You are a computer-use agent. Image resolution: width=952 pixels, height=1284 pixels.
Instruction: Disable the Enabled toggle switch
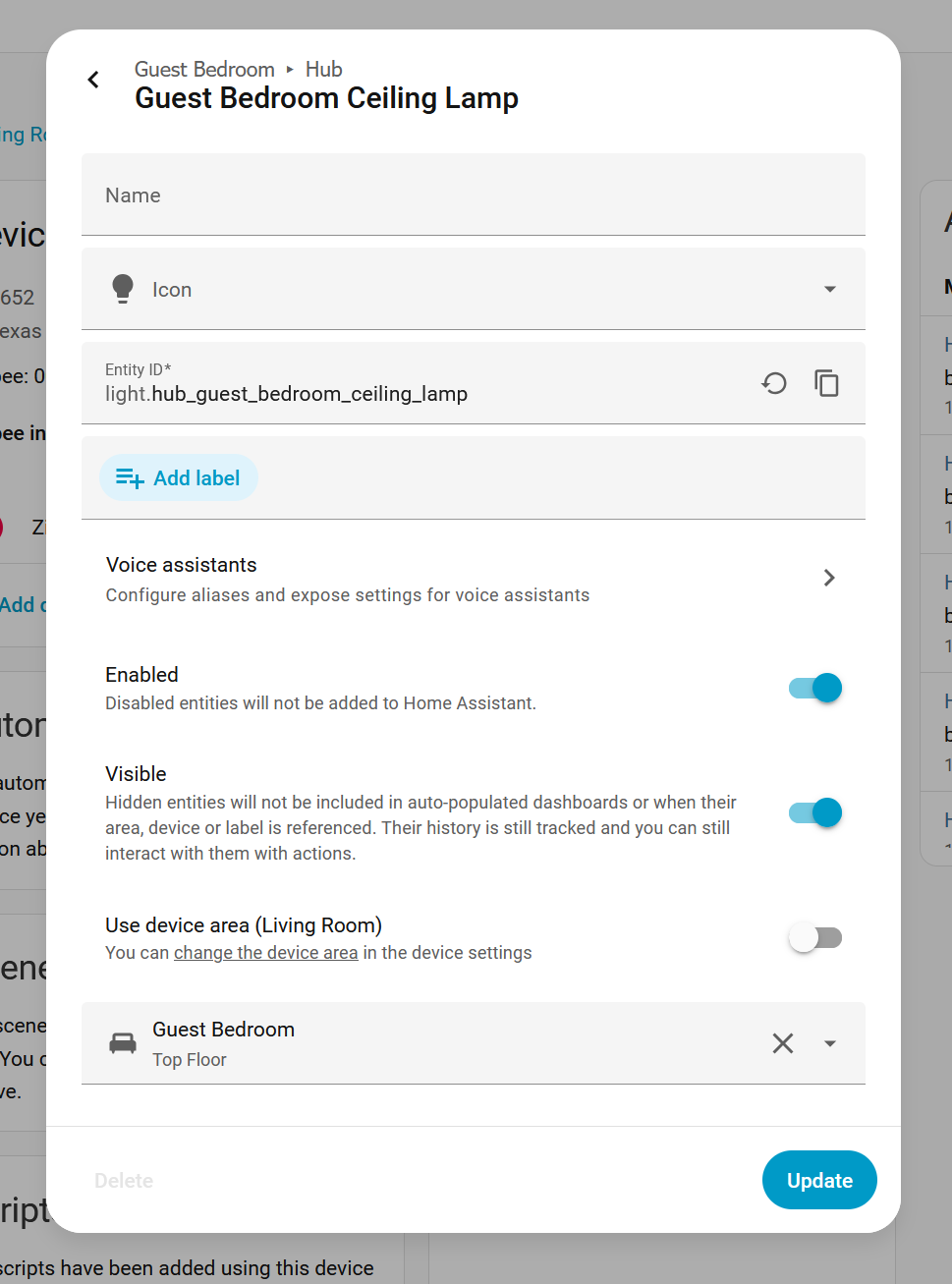[815, 688]
